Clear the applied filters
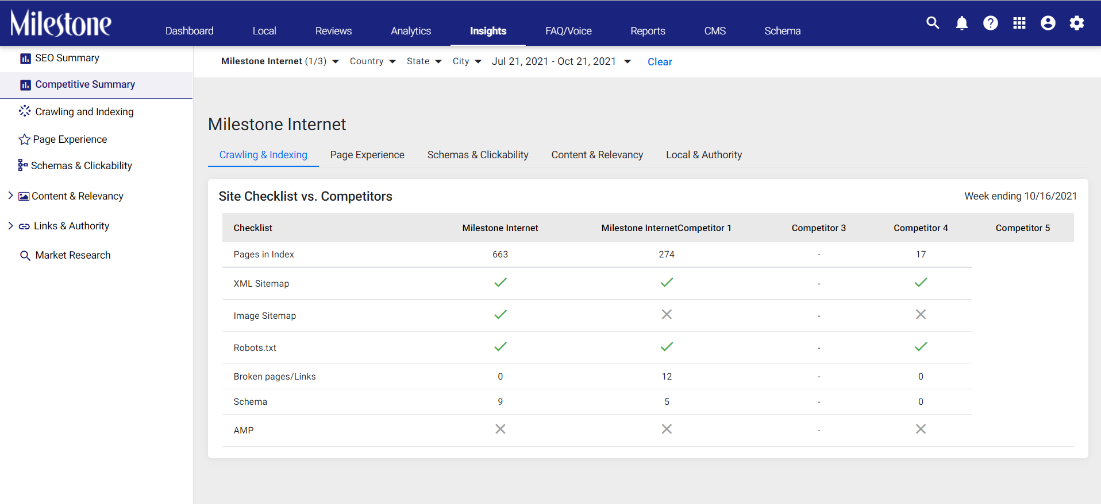Screen dimensions: 1101x504 click(659, 62)
